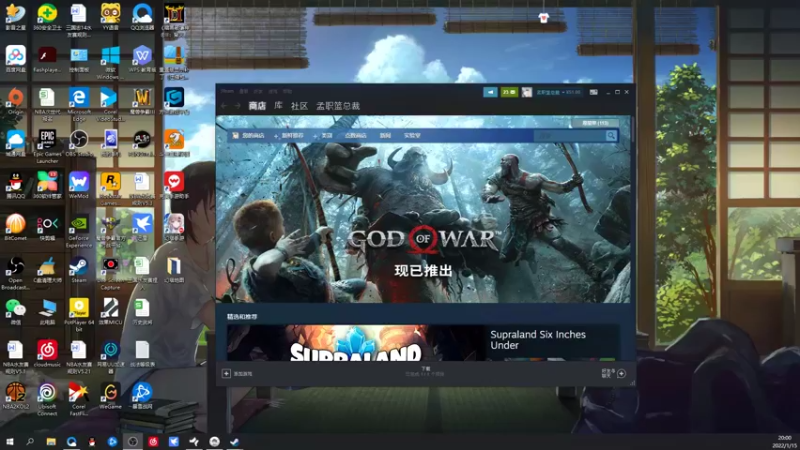Image resolution: width=800 pixels, height=450 pixels.
Task: Select cloudmusic desktop shortcut
Action: coord(47,354)
